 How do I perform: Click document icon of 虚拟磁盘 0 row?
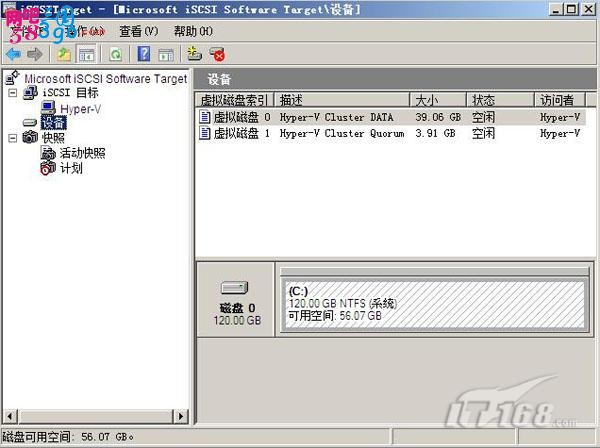point(205,117)
